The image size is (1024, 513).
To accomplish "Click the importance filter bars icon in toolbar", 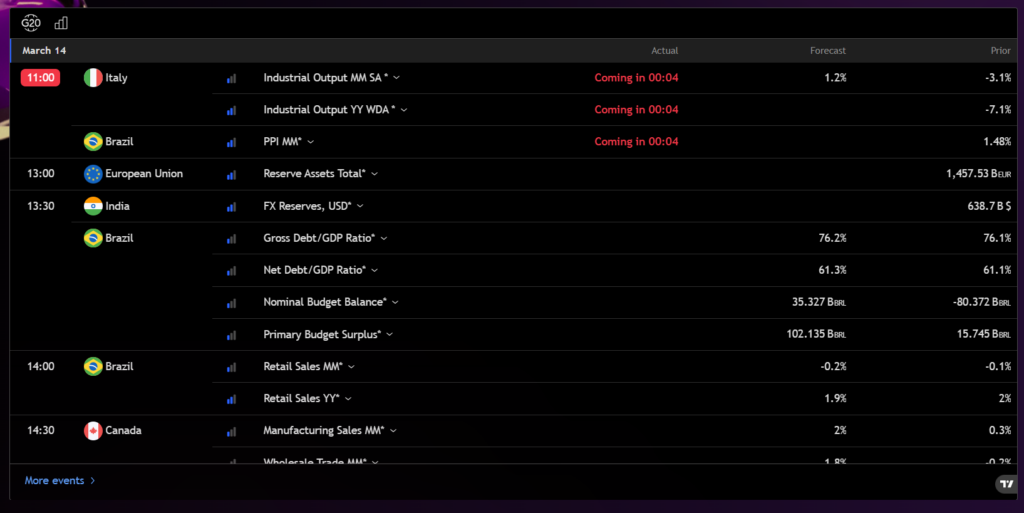I will click(x=61, y=22).
